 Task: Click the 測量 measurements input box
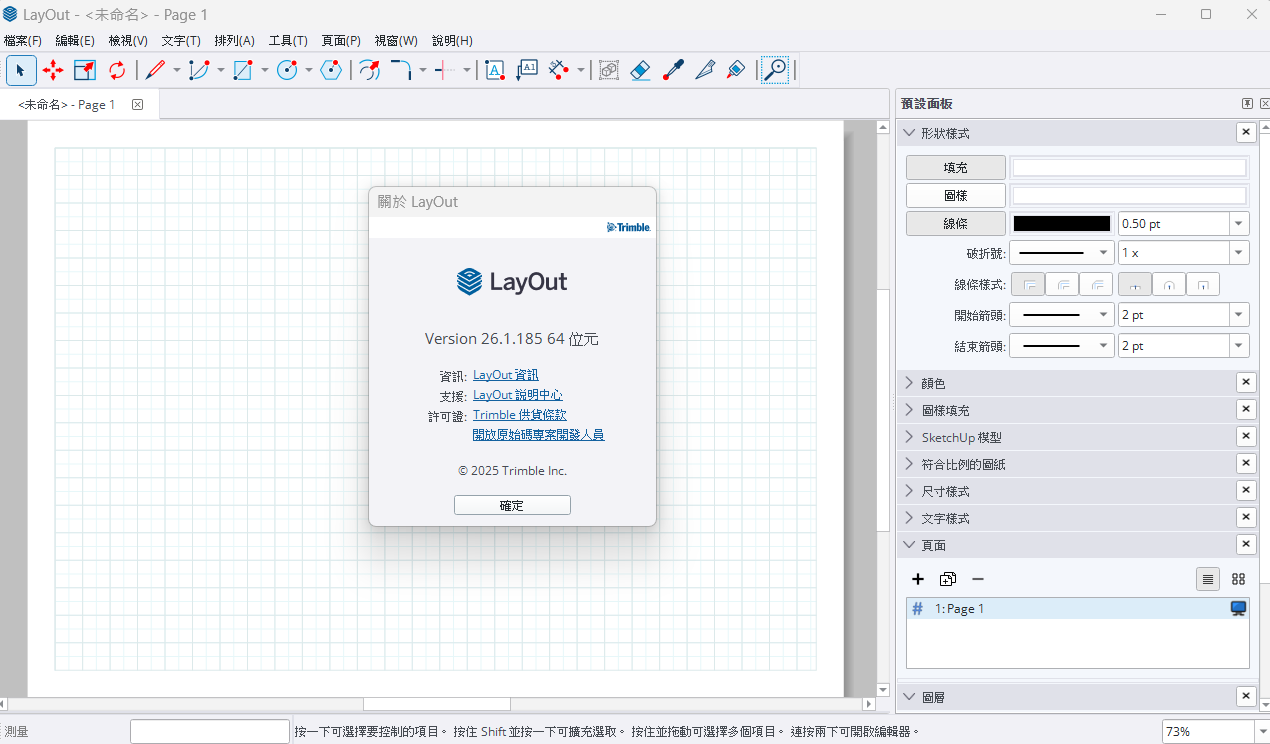click(210, 731)
